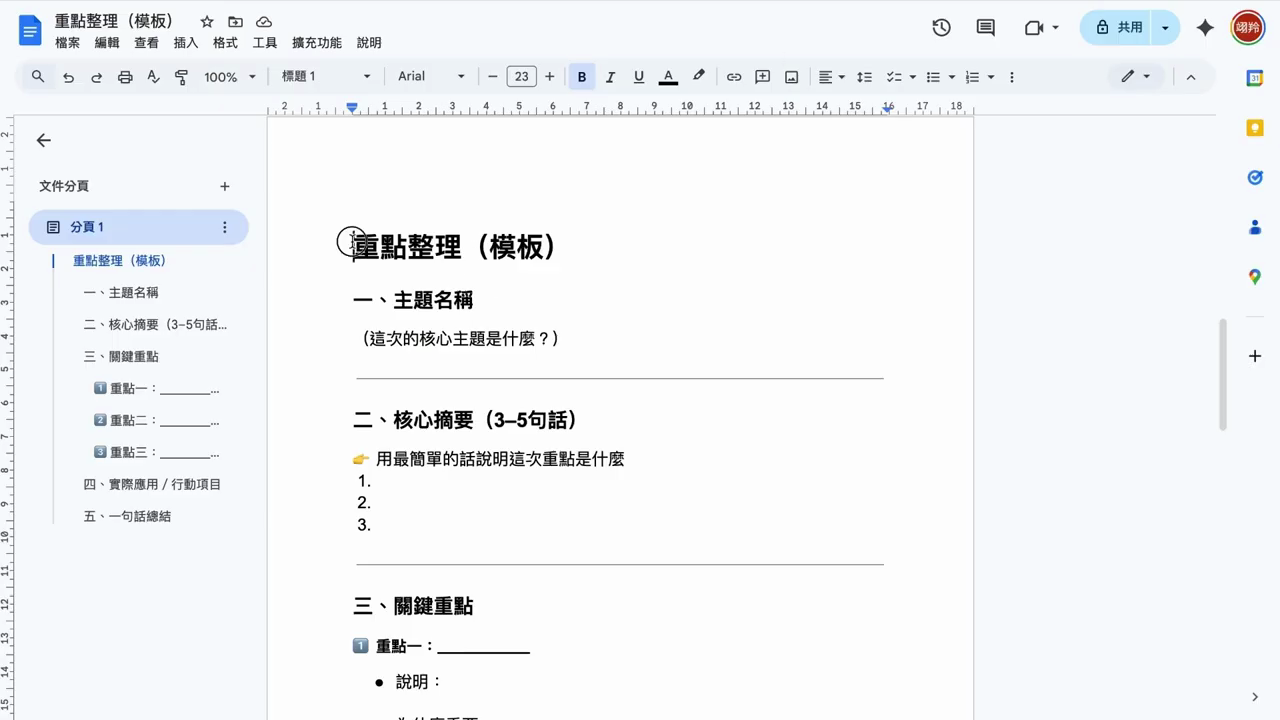Open the text color picker
1280x720 pixels.
click(668, 77)
